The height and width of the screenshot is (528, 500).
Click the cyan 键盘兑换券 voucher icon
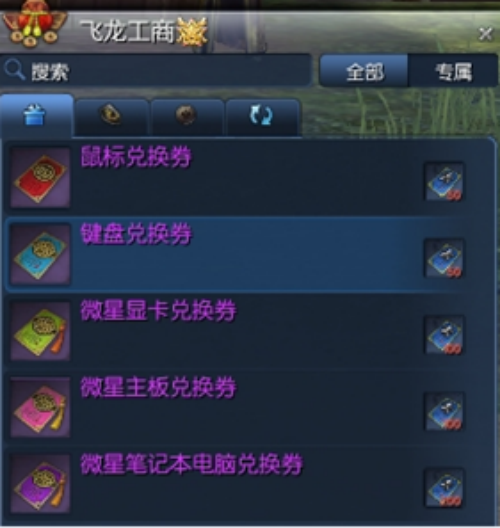[40, 255]
